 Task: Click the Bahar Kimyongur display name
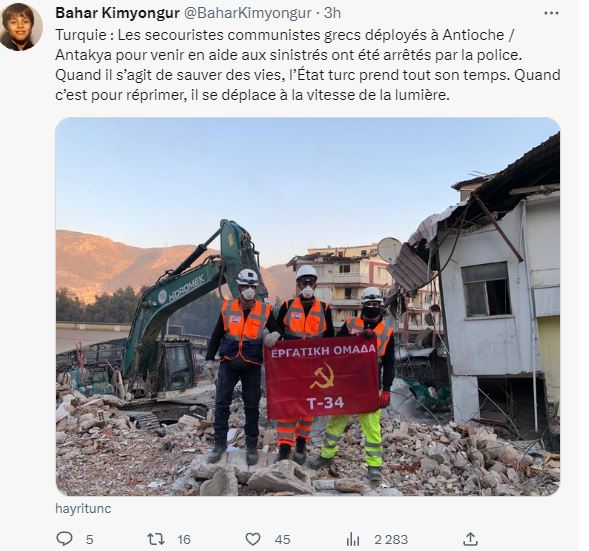pyautogui.click(x=117, y=13)
